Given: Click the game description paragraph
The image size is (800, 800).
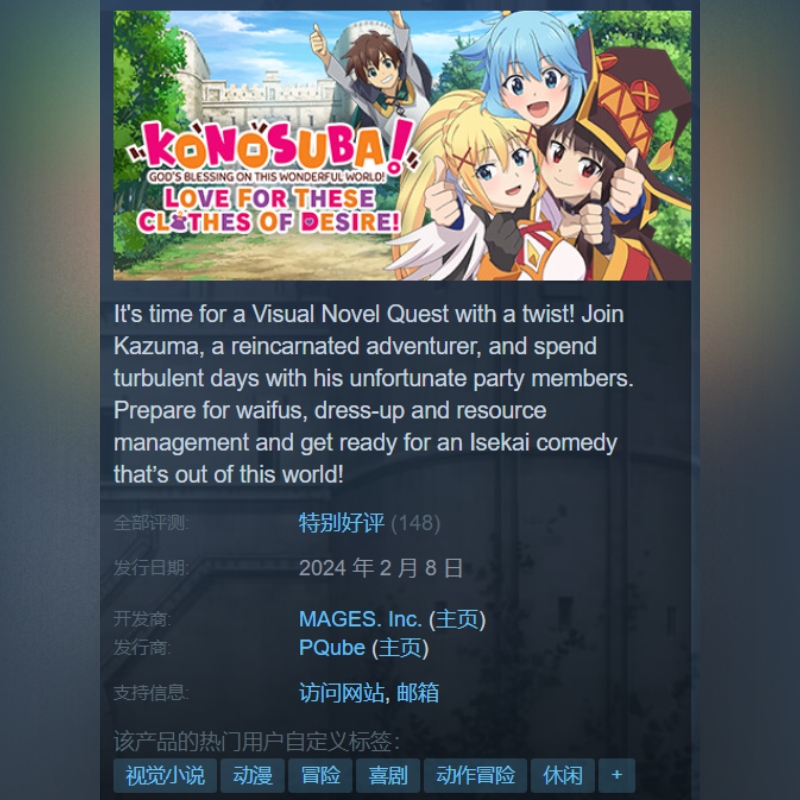Looking at the screenshot, I should (373, 394).
